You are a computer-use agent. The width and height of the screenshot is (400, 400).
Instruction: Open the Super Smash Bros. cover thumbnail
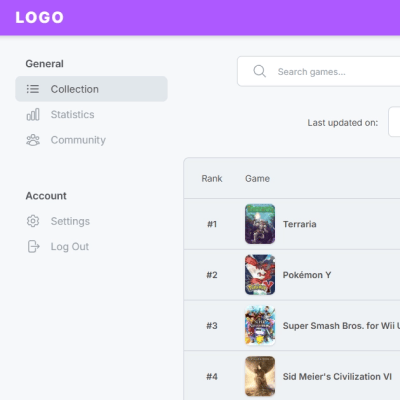260,325
